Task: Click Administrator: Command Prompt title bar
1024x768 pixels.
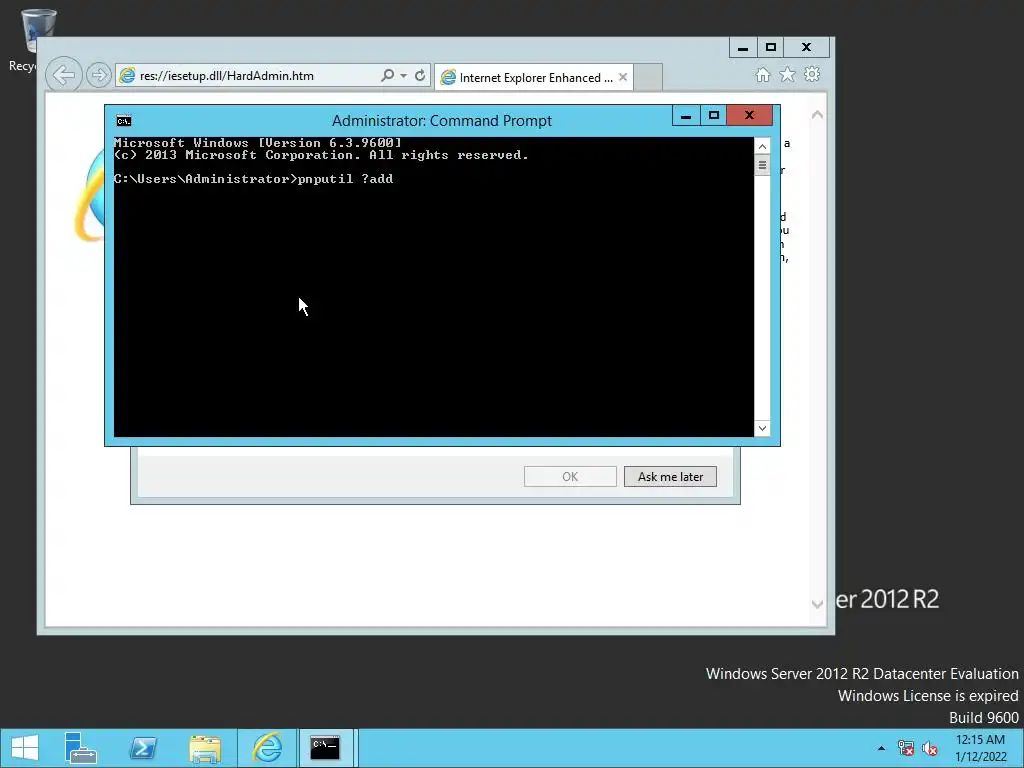Action: pos(441,121)
